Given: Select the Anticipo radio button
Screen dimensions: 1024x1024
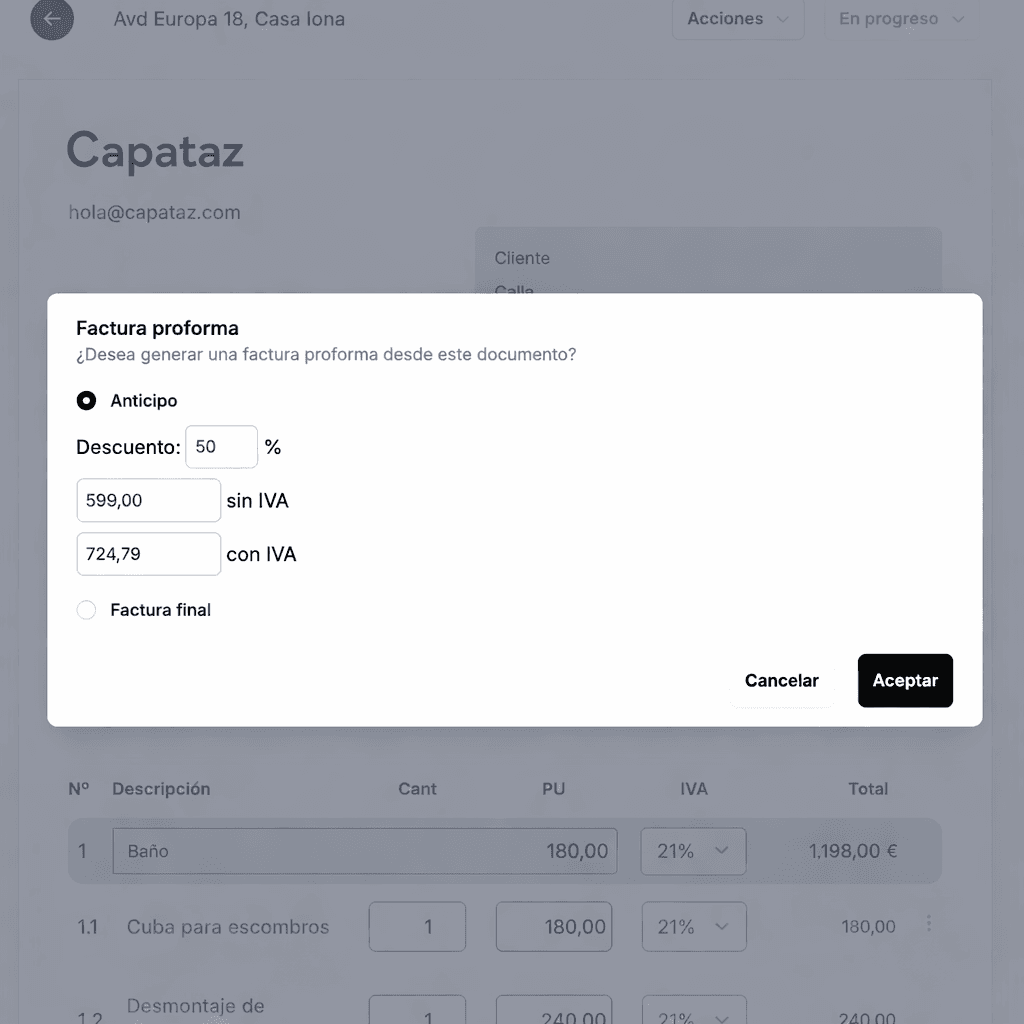Looking at the screenshot, I should tap(86, 400).
